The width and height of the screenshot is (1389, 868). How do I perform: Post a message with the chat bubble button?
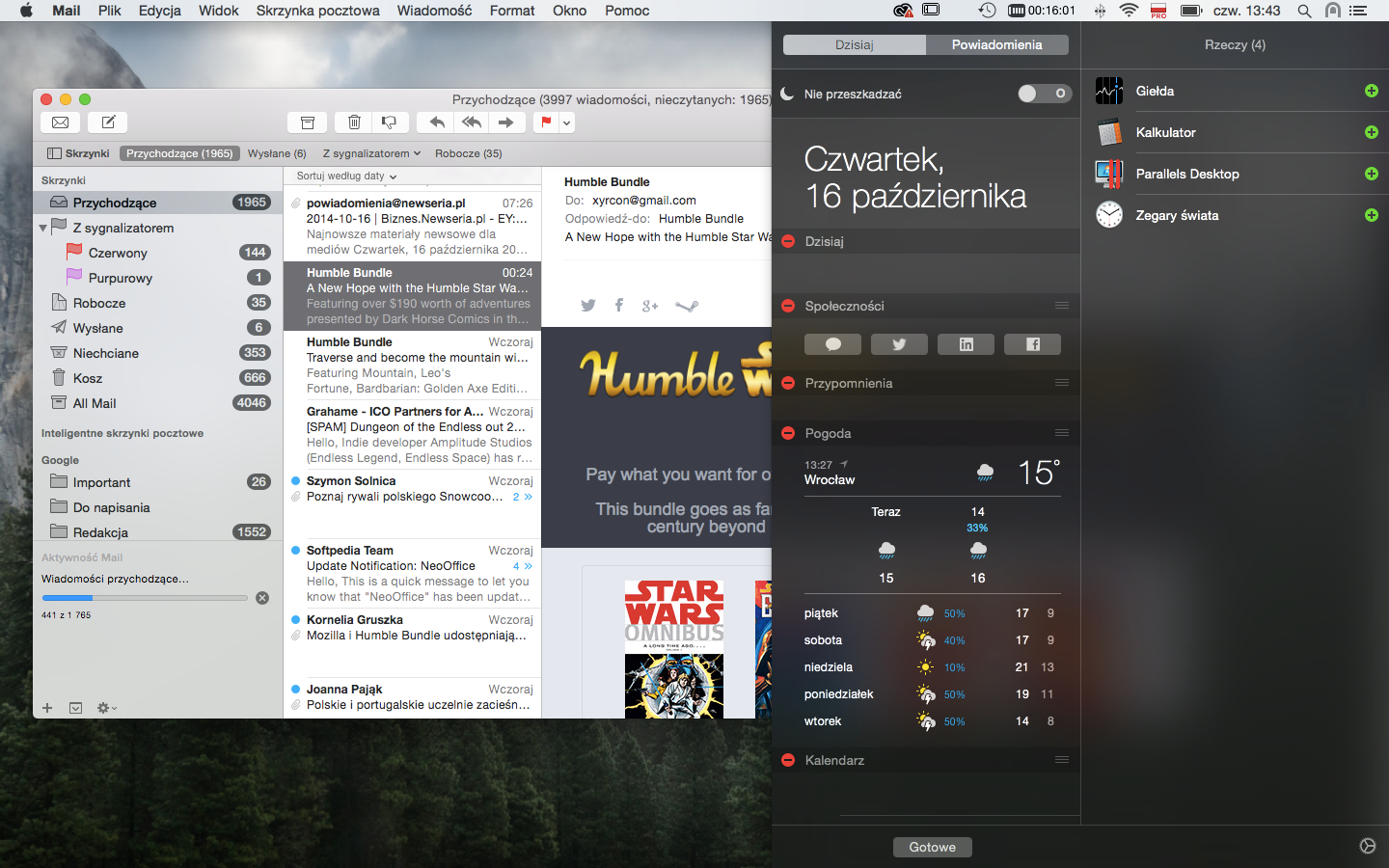coord(833,344)
